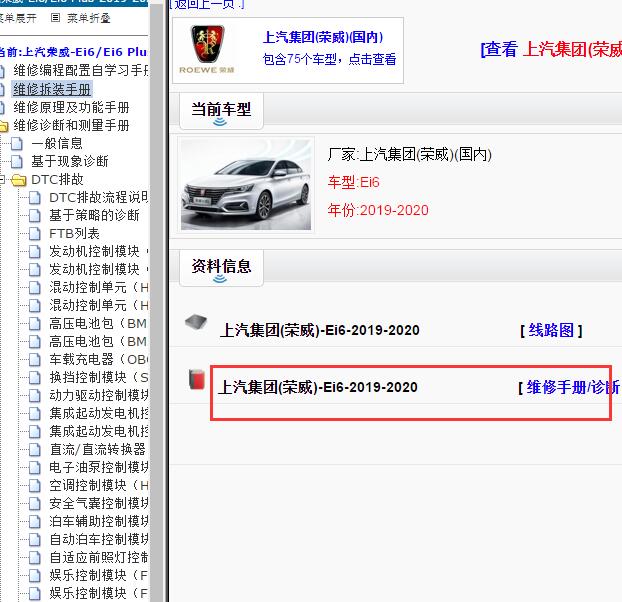Click the 年份:2019-2020 text
Screen dimensions: 622x602
click(x=378, y=210)
